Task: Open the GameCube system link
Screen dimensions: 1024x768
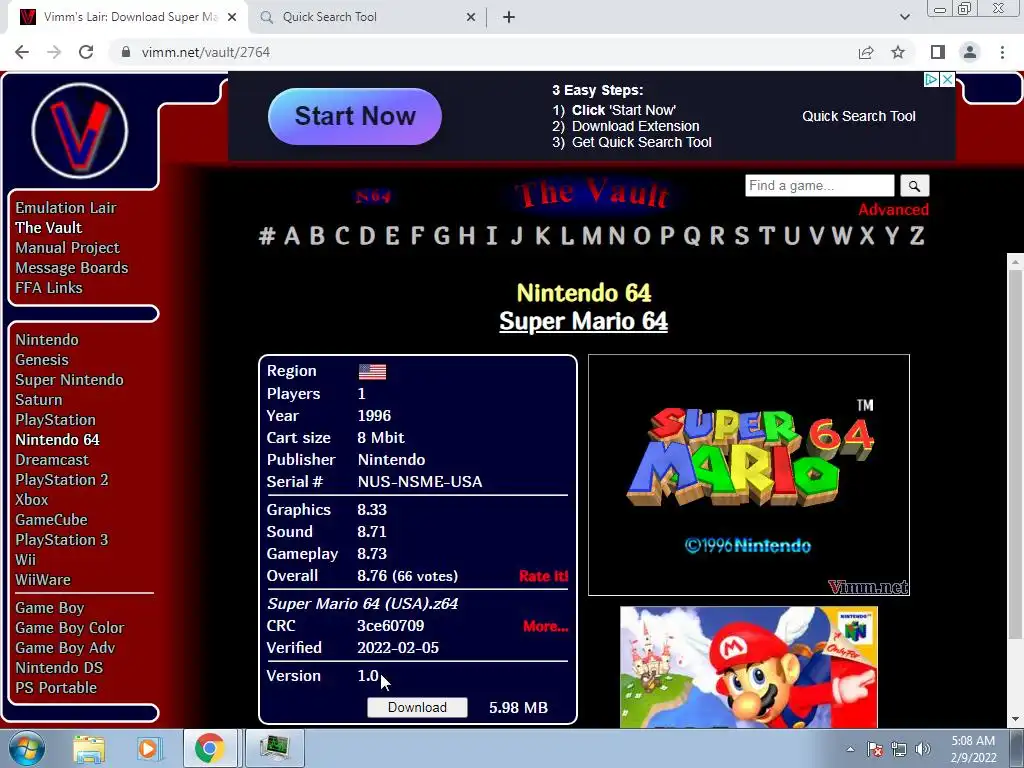Action: pyautogui.click(x=52, y=520)
